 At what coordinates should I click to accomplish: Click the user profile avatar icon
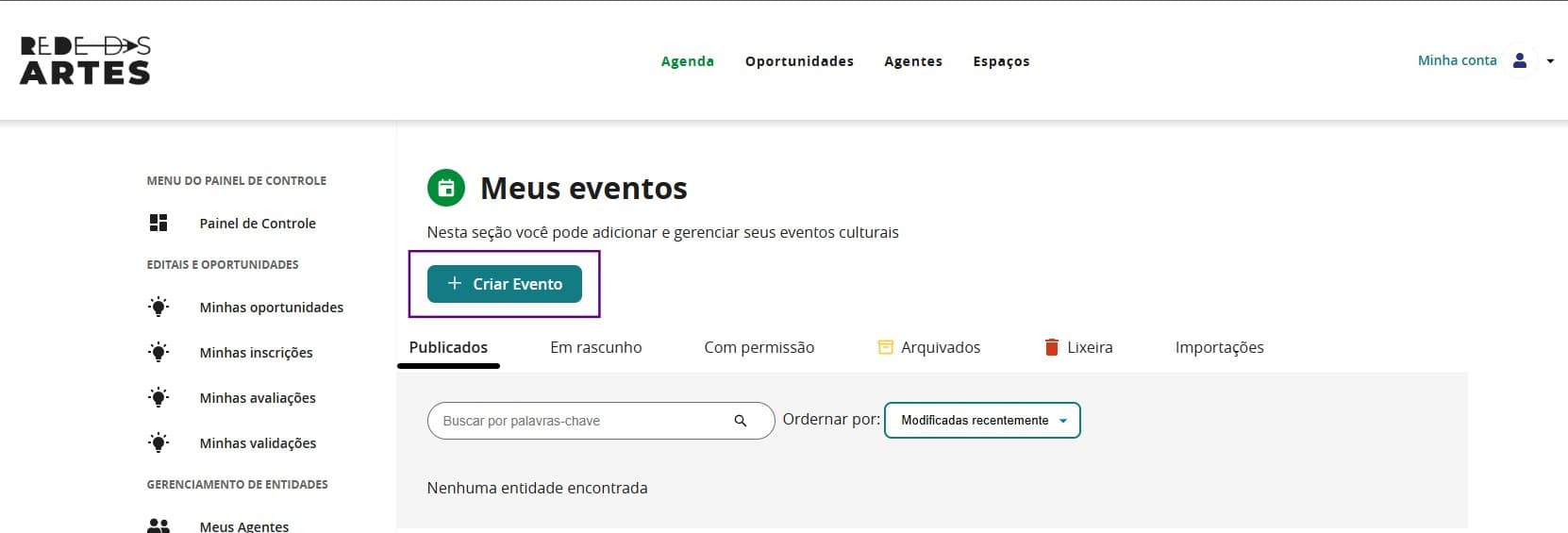coord(1519,60)
